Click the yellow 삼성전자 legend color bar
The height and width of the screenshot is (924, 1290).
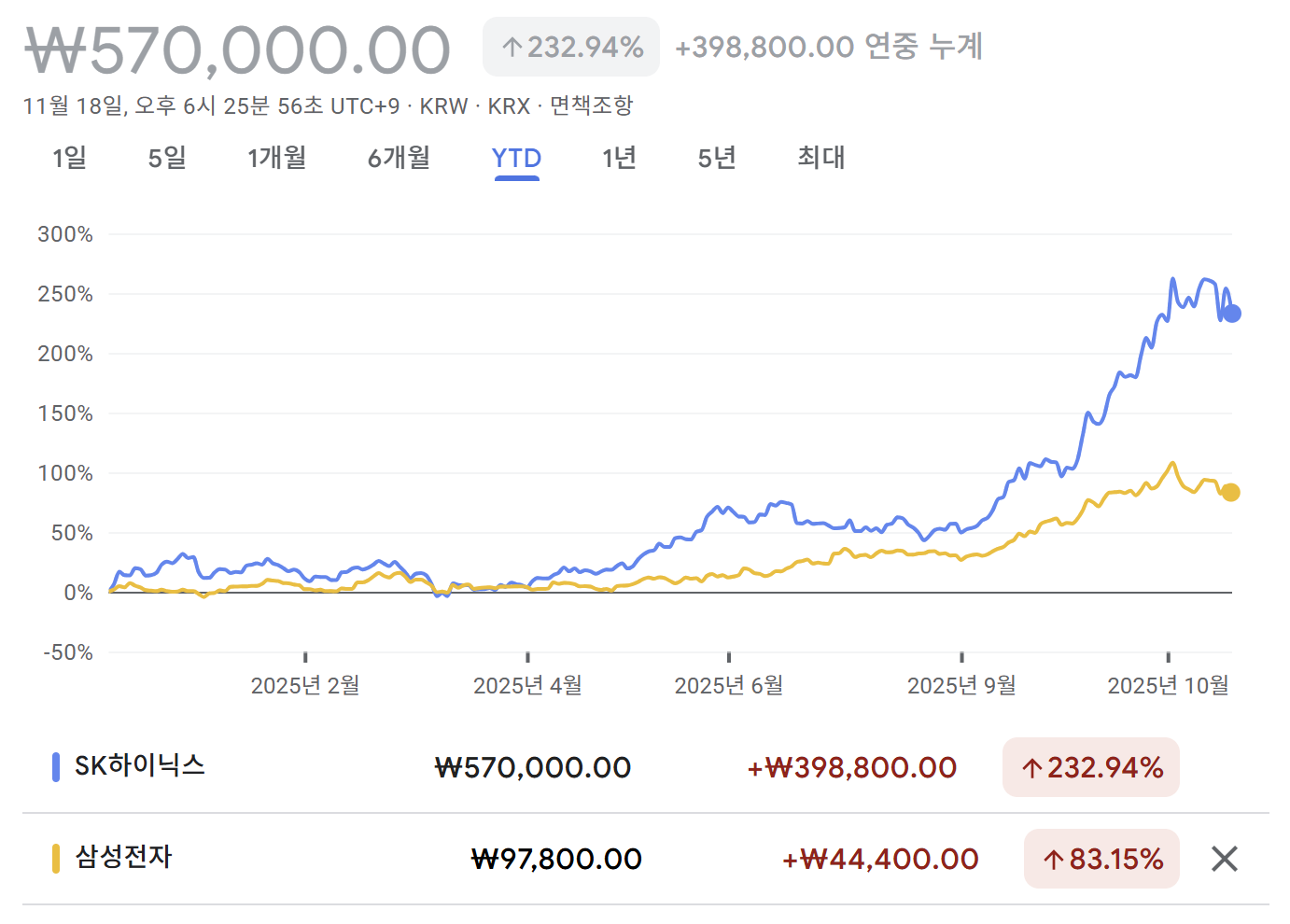56,859
